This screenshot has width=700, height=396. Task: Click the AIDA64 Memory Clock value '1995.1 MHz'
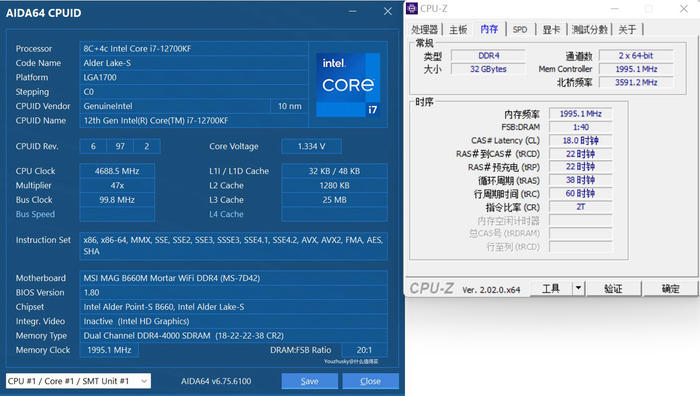click(109, 350)
